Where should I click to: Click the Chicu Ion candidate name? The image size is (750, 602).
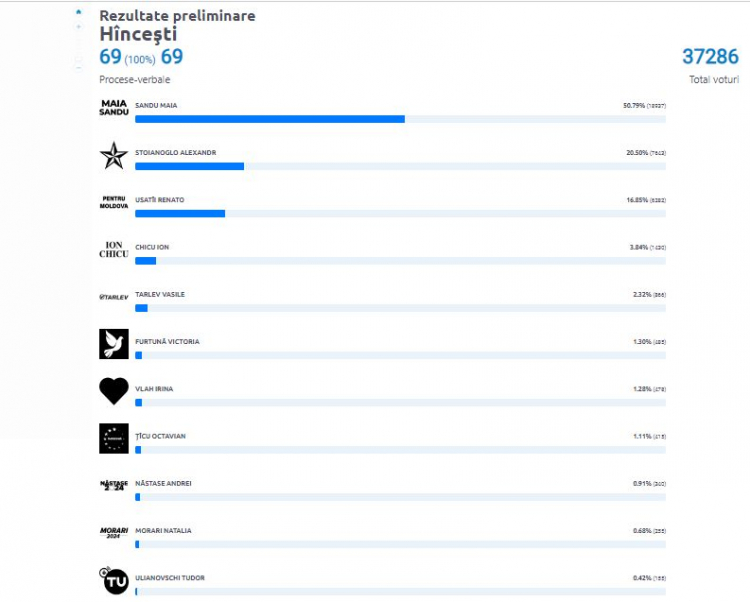(152, 247)
